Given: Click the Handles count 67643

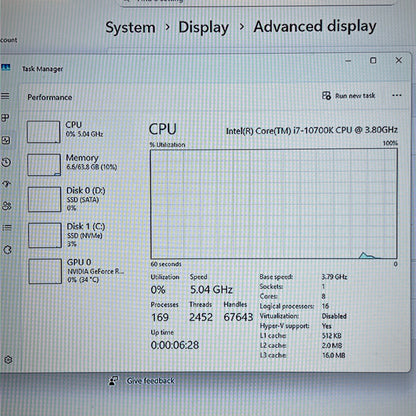Looking at the screenshot, I should pos(238,317).
